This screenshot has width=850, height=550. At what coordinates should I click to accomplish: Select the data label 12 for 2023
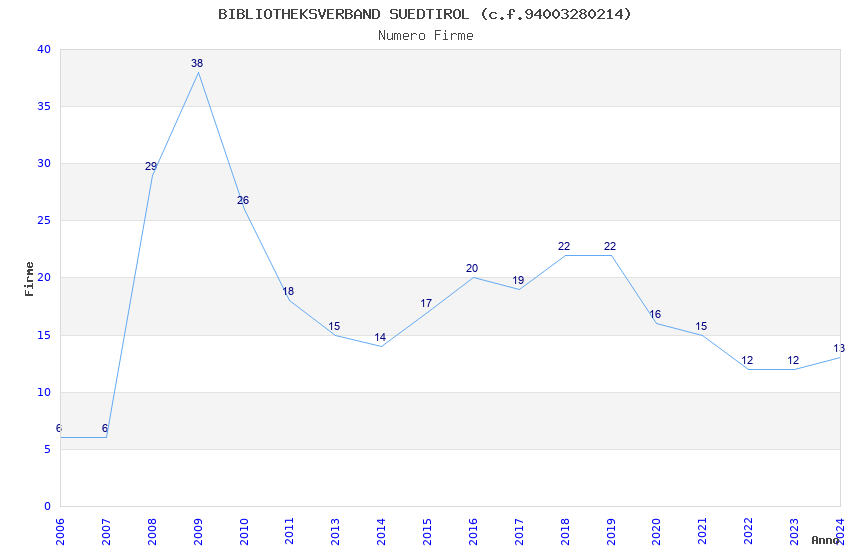[793, 360]
